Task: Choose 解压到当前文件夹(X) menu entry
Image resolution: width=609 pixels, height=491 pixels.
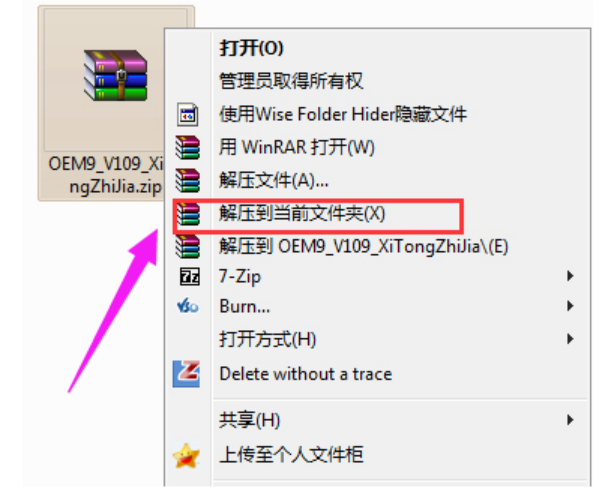Action: (x=377, y=214)
